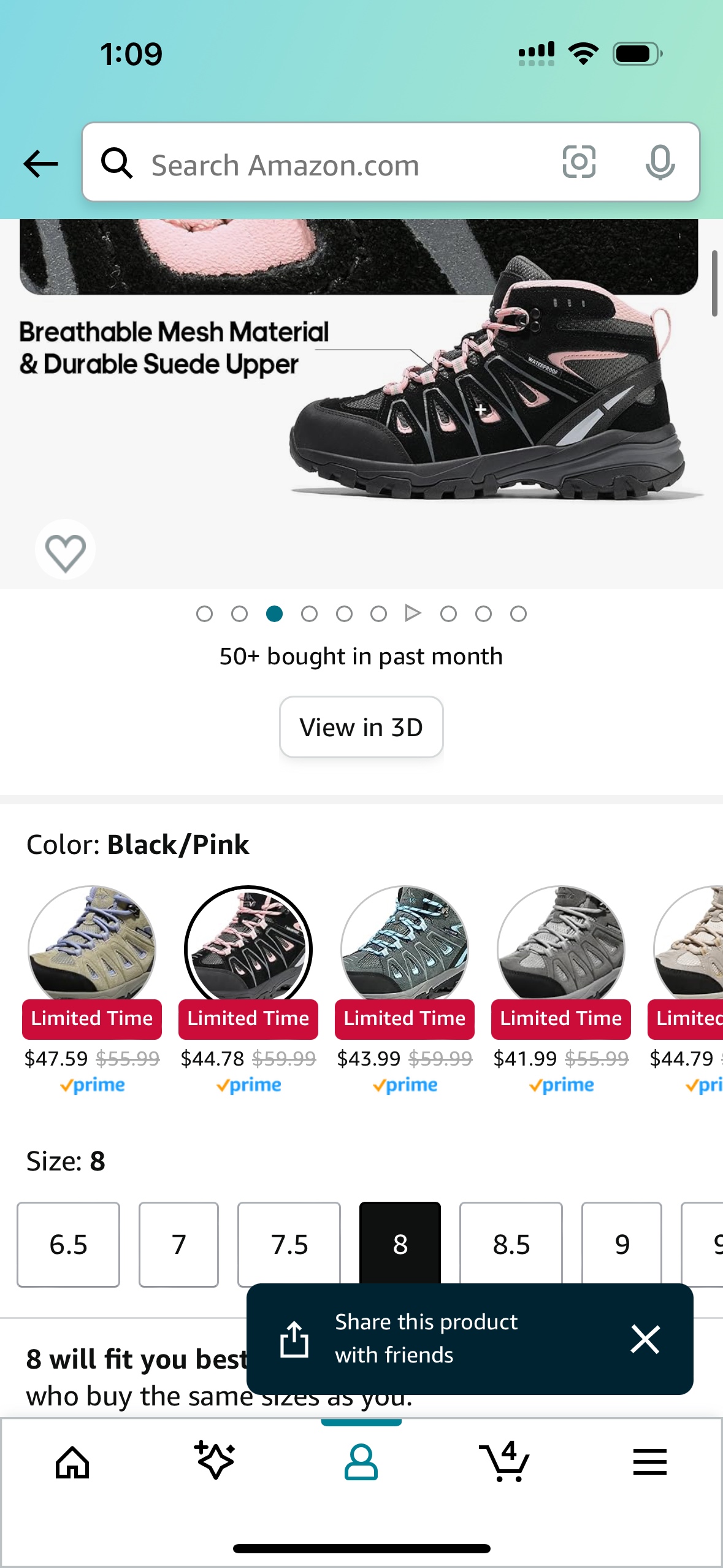Screen dimensions: 723x1568
Task: Go back using the back arrow
Action: pyautogui.click(x=39, y=163)
